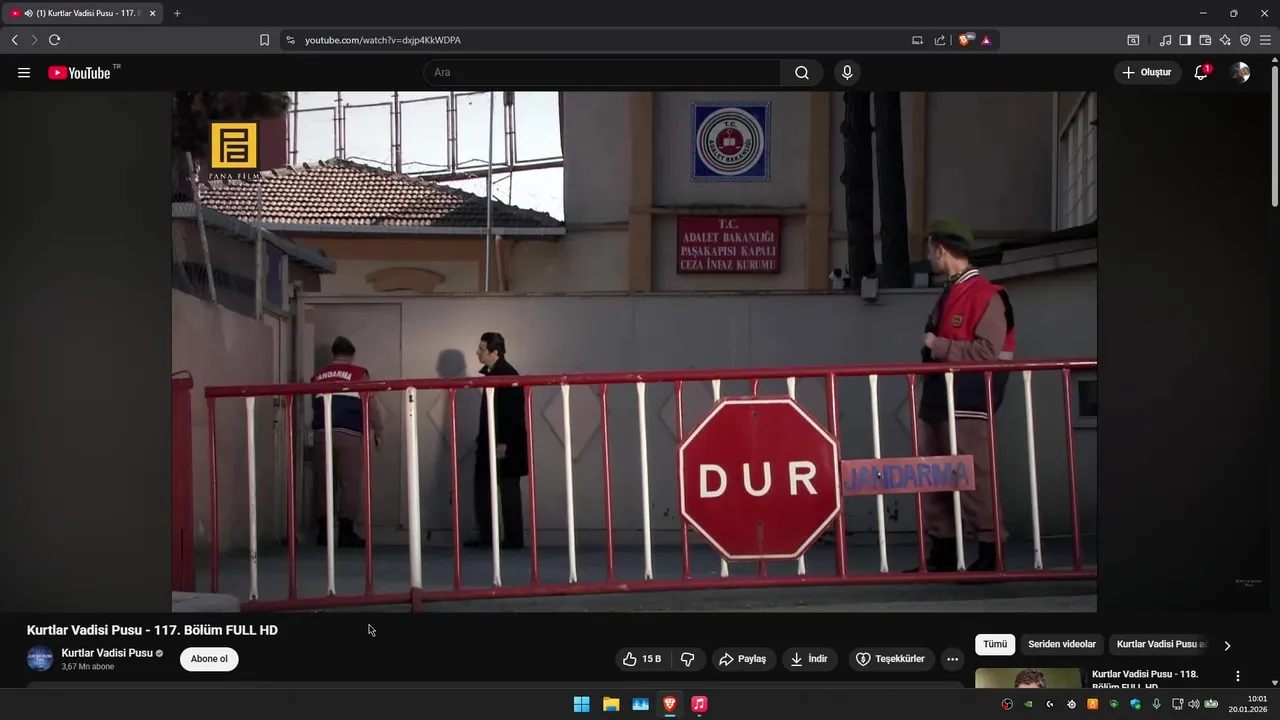The width and height of the screenshot is (1280, 720).
Task: Open Leo AI sparkle icon
Action: coord(1225,40)
